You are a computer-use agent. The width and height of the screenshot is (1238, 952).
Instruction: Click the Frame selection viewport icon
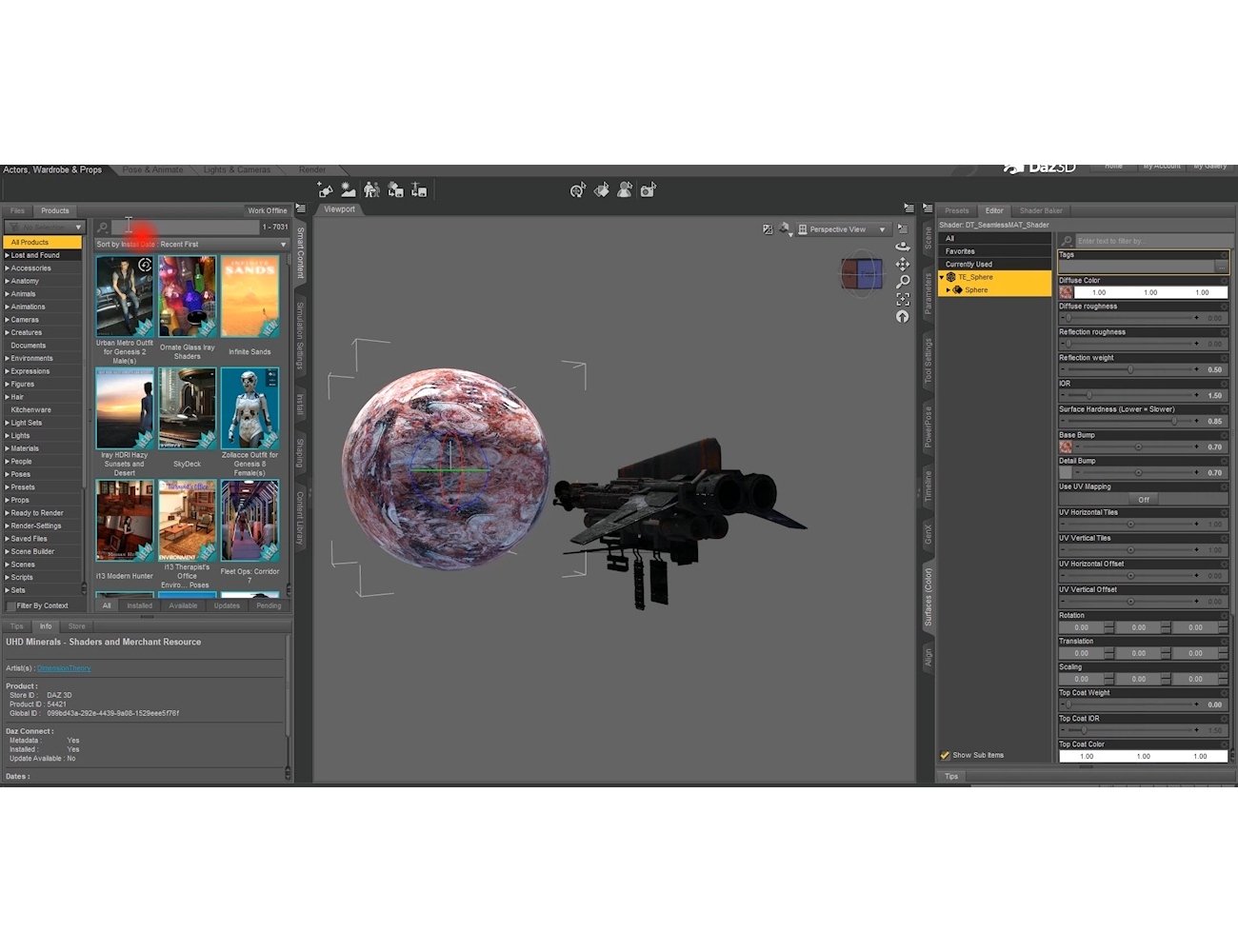903,299
